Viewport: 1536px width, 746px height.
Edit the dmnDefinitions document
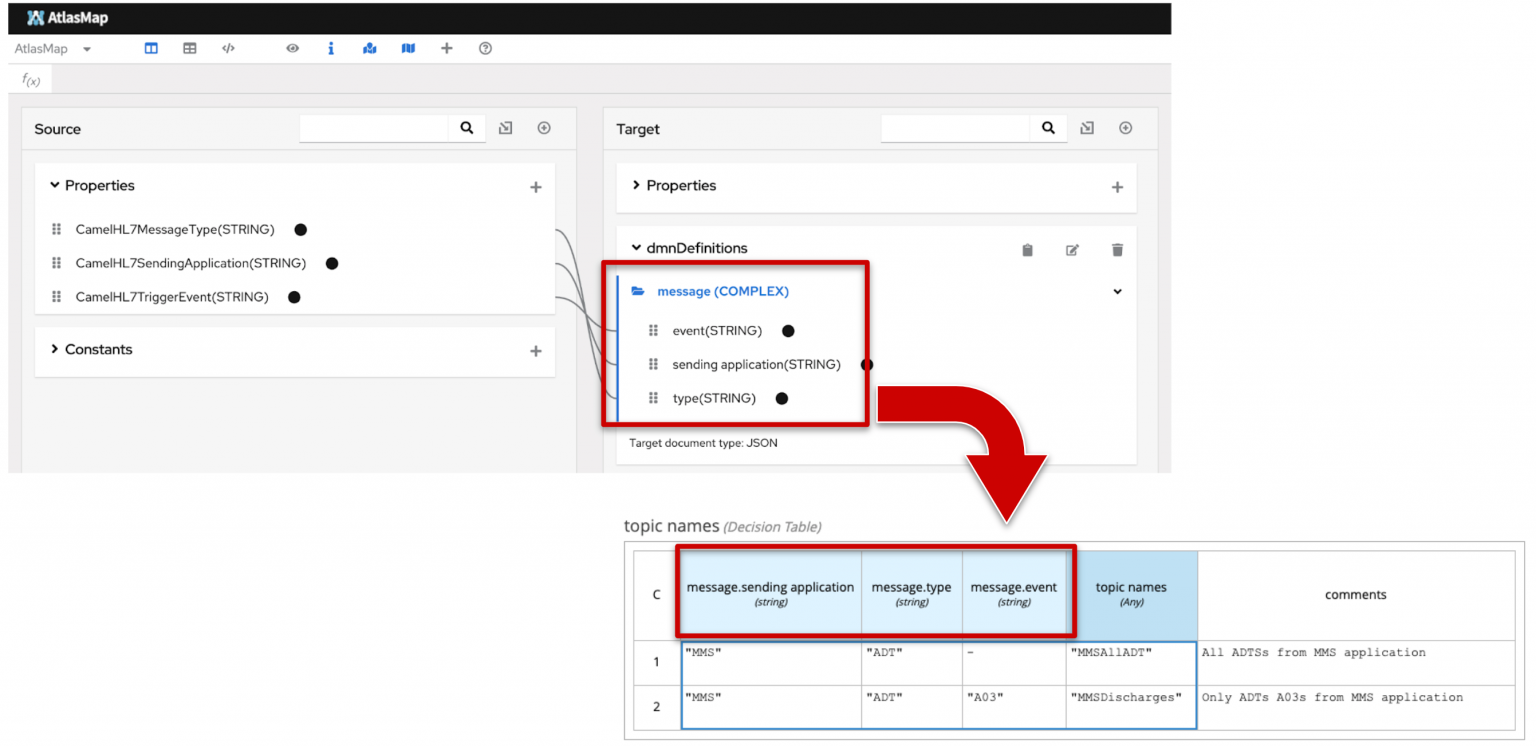1071,249
